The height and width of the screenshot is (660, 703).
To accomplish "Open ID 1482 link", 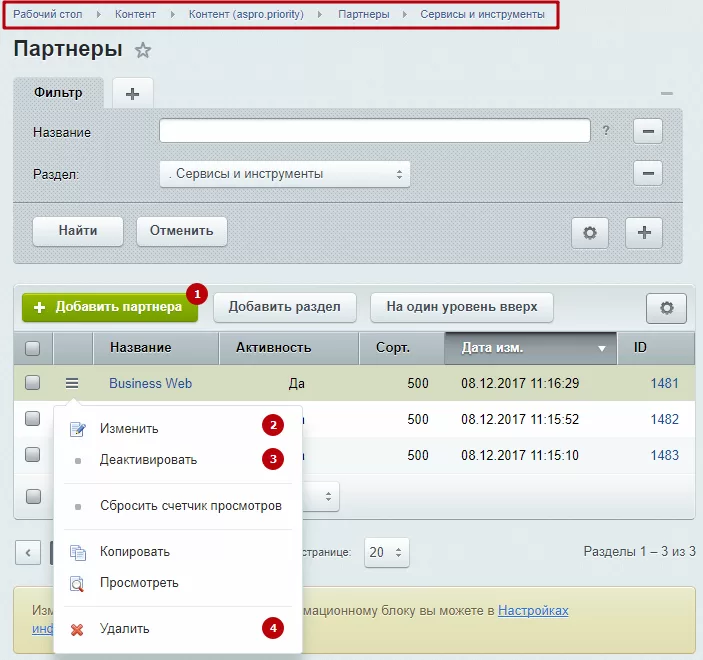I will click(664, 419).
